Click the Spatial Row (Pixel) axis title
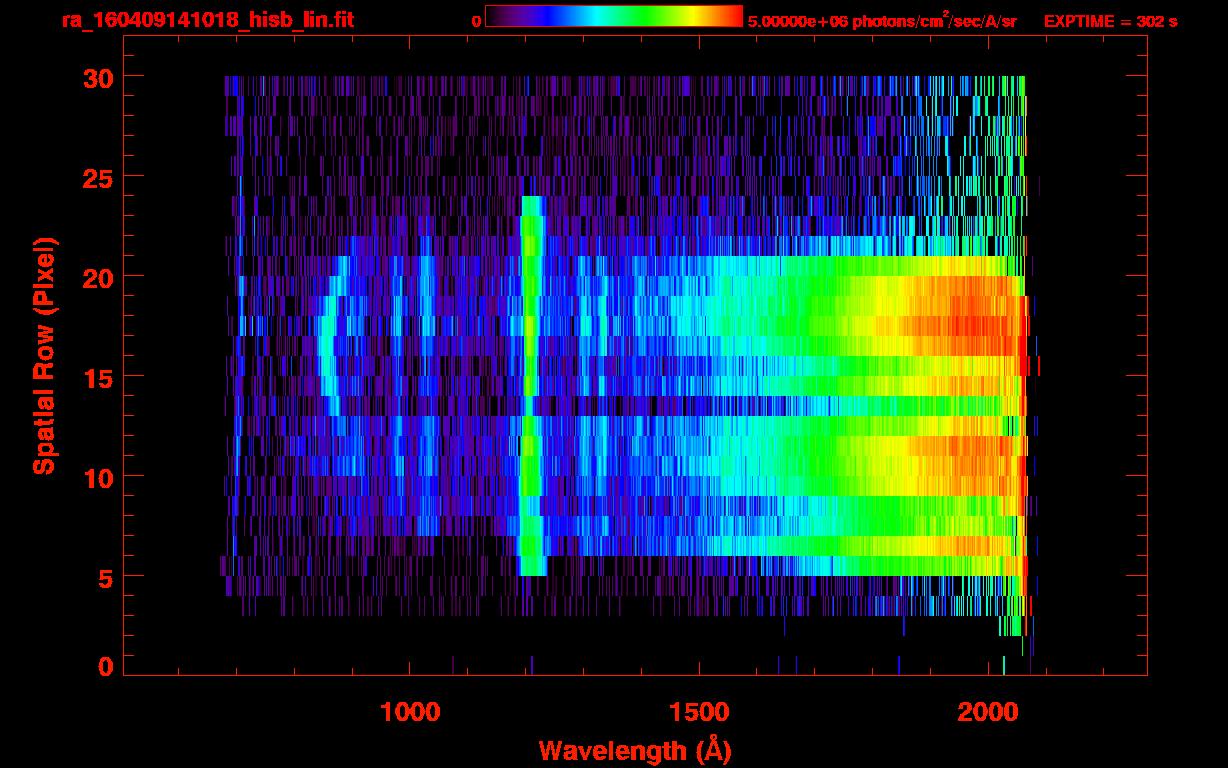The image size is (1228, 768). click(x=44, y=355)
